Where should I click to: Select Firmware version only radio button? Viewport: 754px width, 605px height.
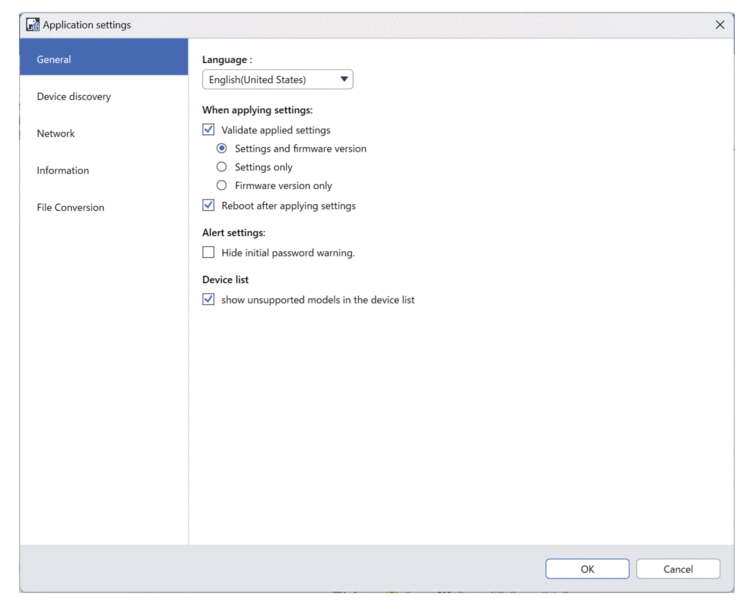(x=222, y=185)
